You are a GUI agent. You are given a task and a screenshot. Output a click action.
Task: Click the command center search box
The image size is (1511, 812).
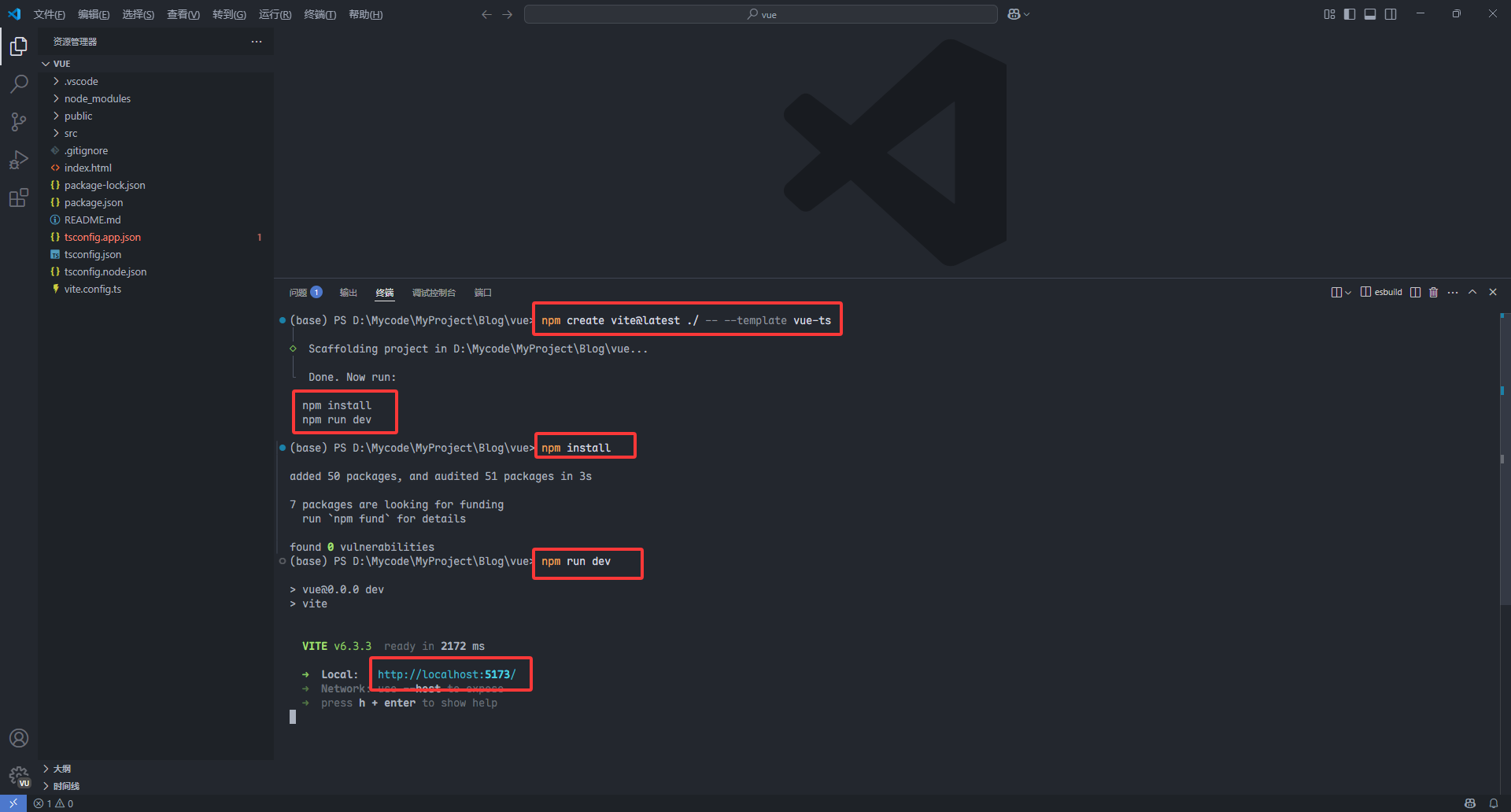760,14
